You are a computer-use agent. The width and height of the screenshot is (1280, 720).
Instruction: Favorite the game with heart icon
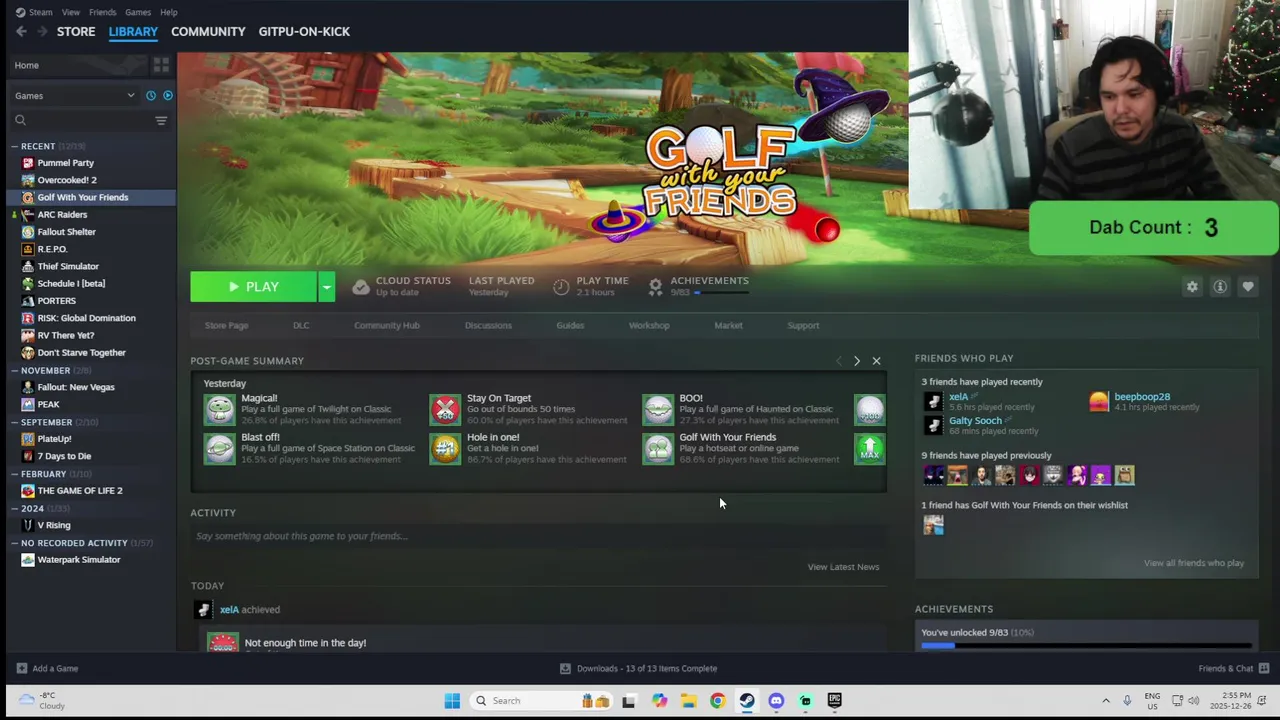click(x=1248, y=287)
